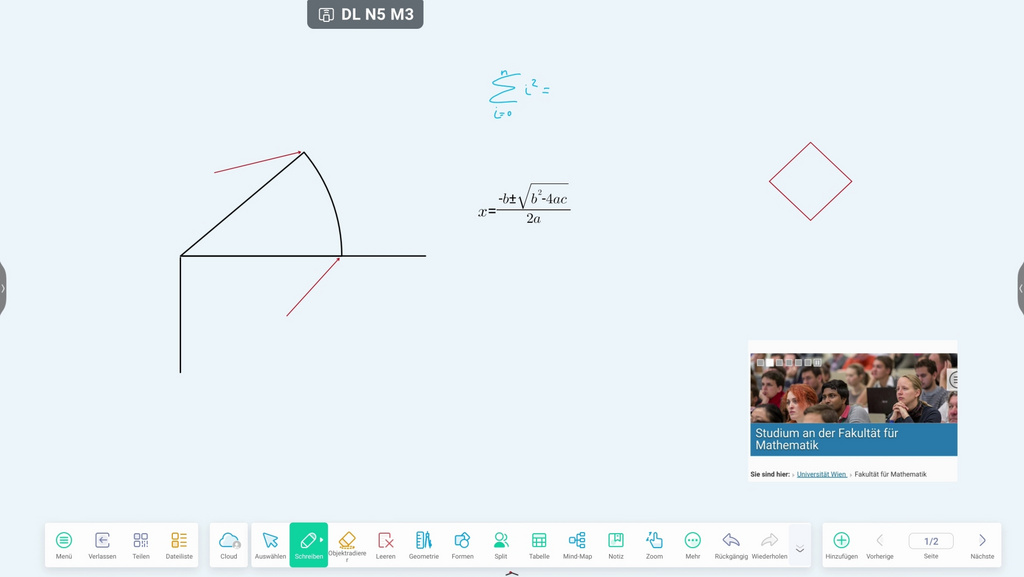Expand the left side panel handle
The width and height of the screenshot is (1024, 577).
3,288
